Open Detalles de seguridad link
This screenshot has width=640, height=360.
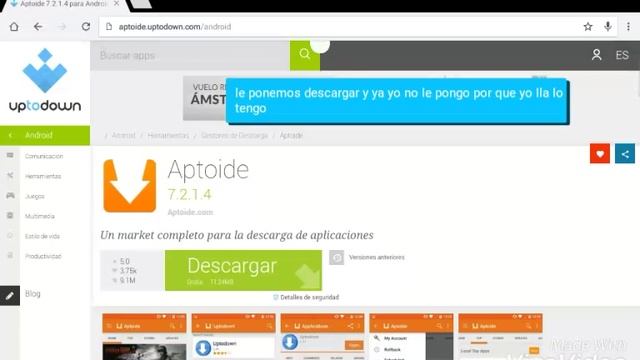click(309, 297)
